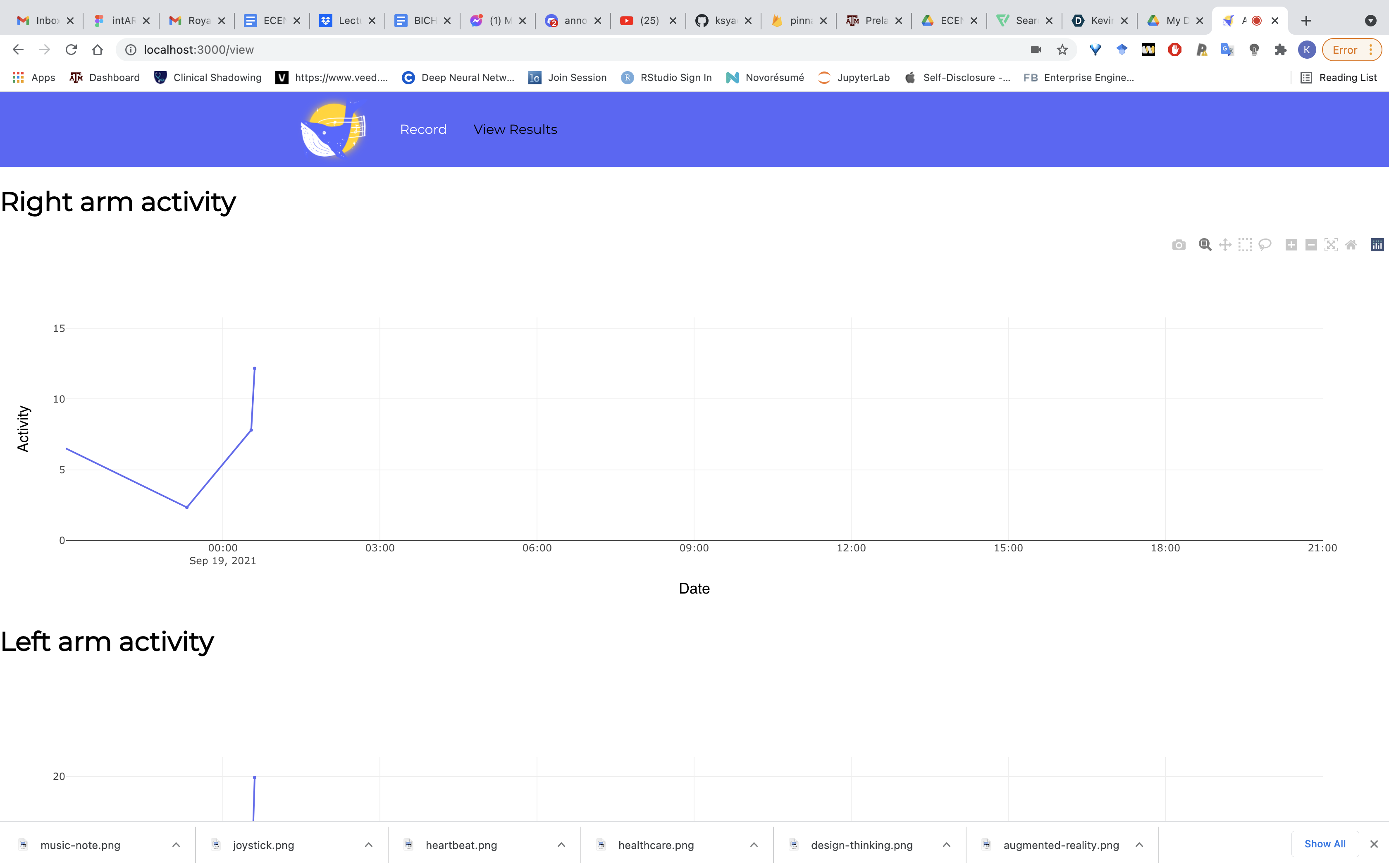Open the Record page
The width and height of the screenshot is (1389, 868).
[423, 129]
